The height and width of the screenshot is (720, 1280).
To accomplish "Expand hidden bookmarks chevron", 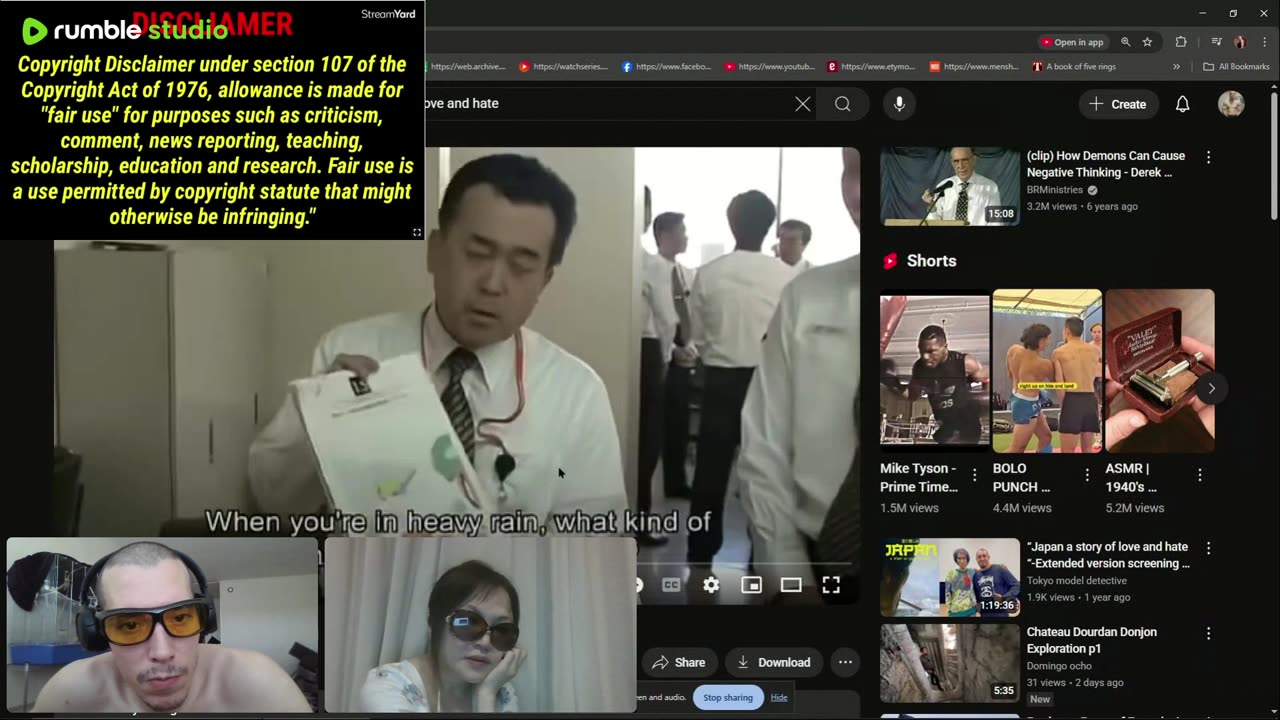I will 1176,67.
